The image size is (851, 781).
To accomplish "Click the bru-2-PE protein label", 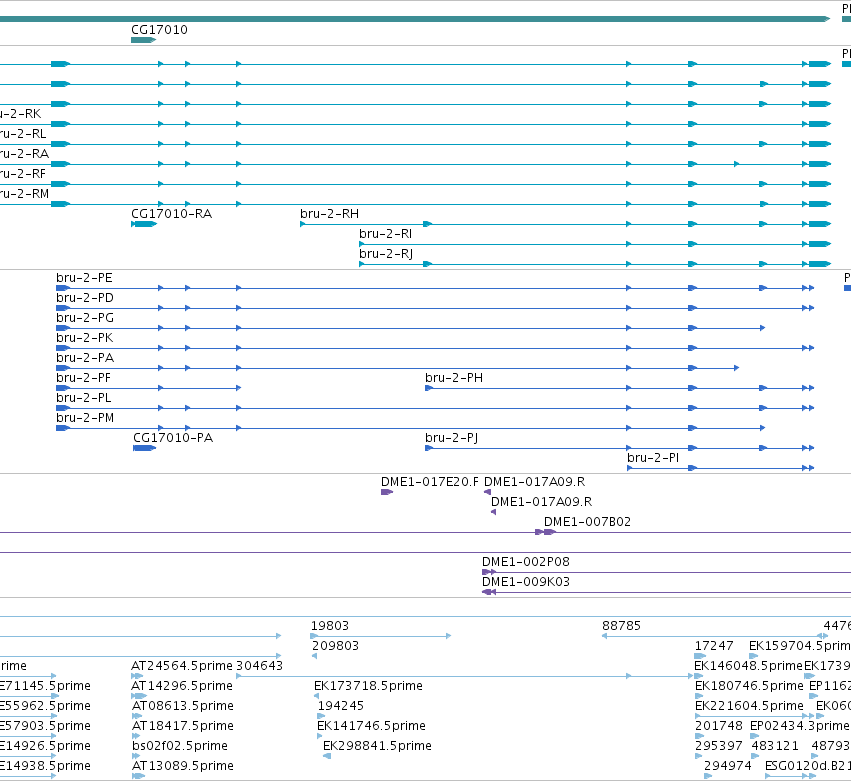I will click(84, 278).
